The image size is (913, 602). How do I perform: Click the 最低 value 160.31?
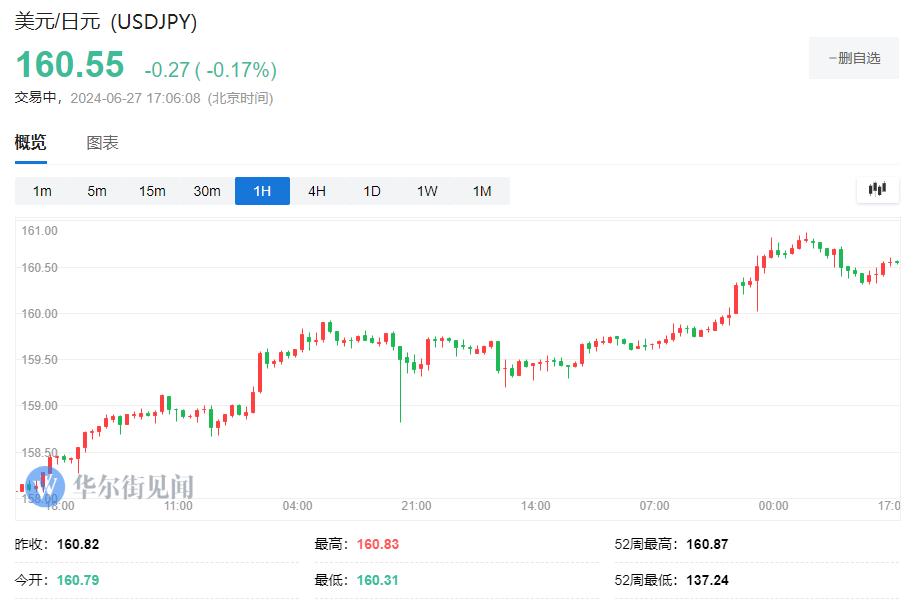click(378, 580)
